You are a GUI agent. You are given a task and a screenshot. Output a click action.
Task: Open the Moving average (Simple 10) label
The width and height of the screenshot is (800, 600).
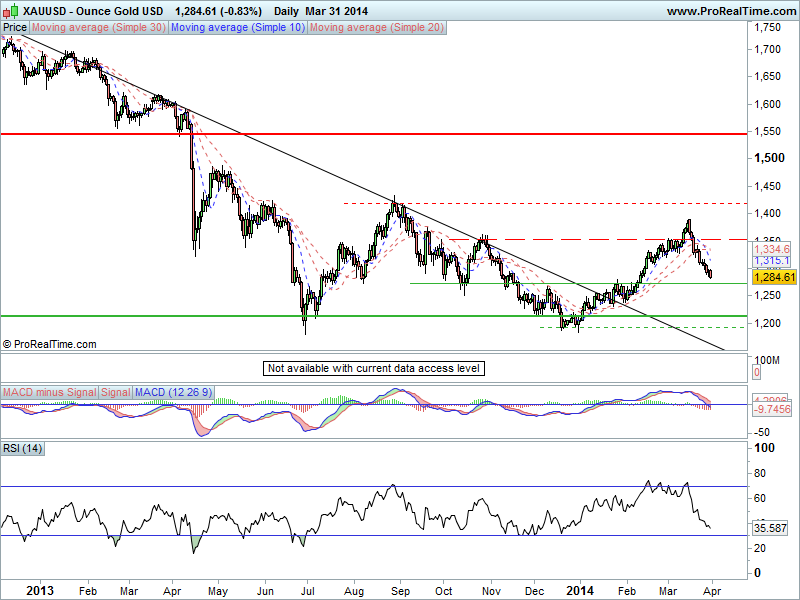point(238,28)
